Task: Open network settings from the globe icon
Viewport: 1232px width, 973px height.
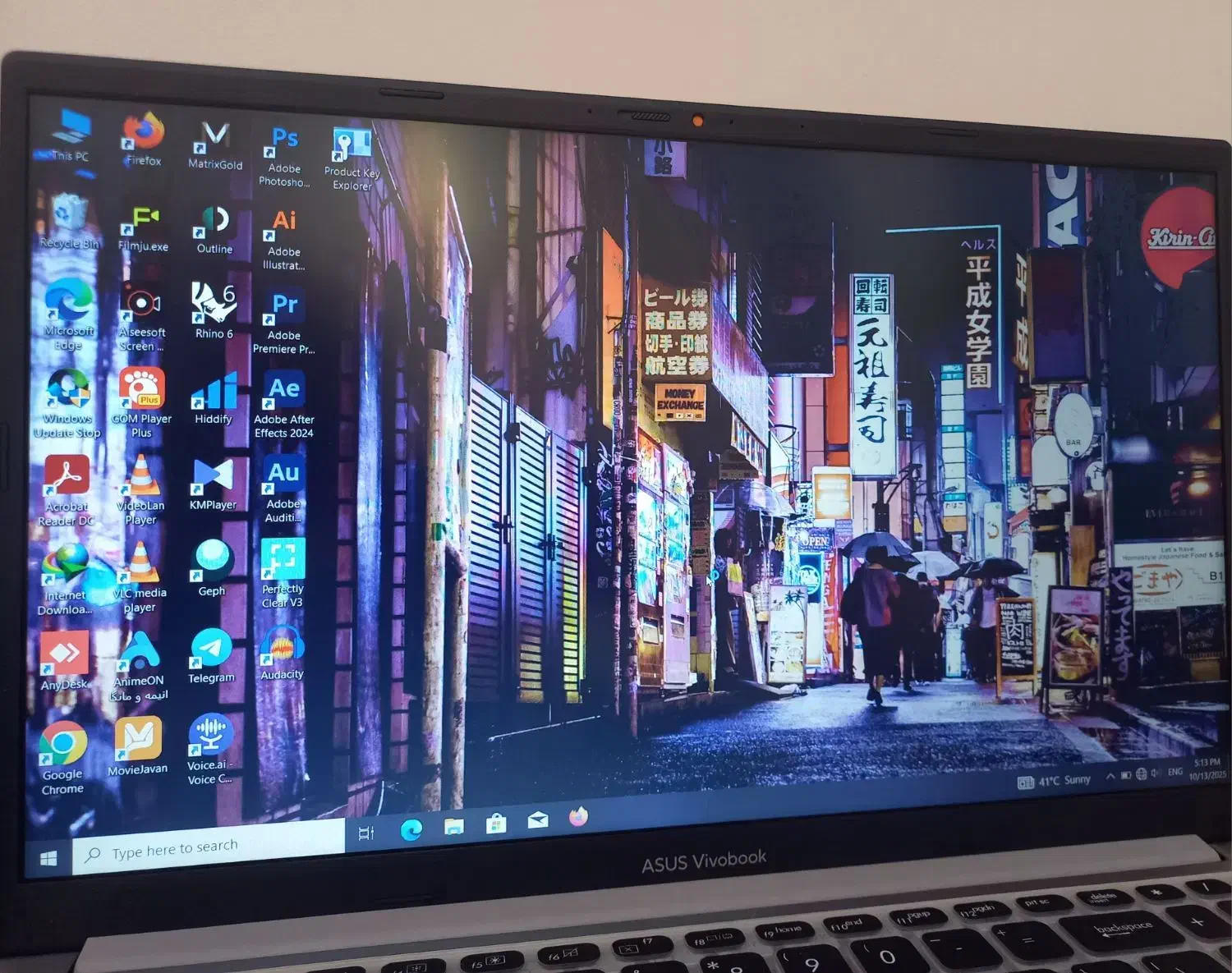Action: (x=1142, y=774)
